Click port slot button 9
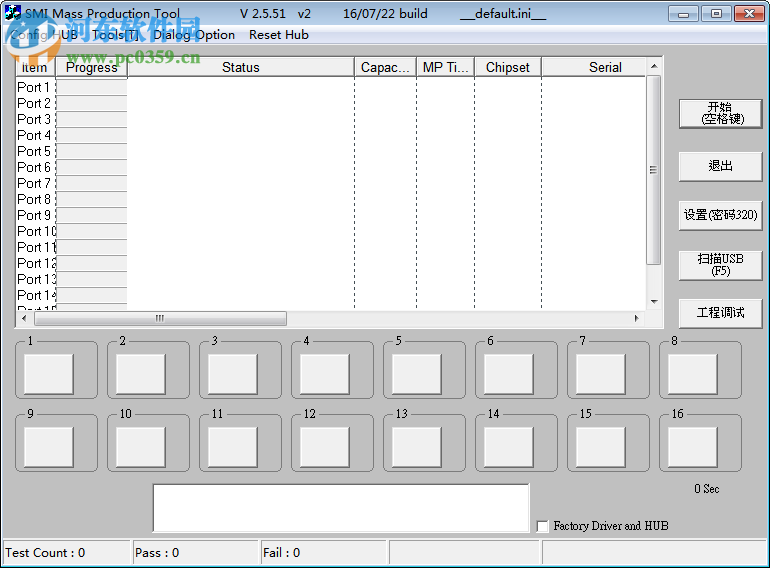The width and height of the screenshot is (770, 568). [x=49, y=447]
